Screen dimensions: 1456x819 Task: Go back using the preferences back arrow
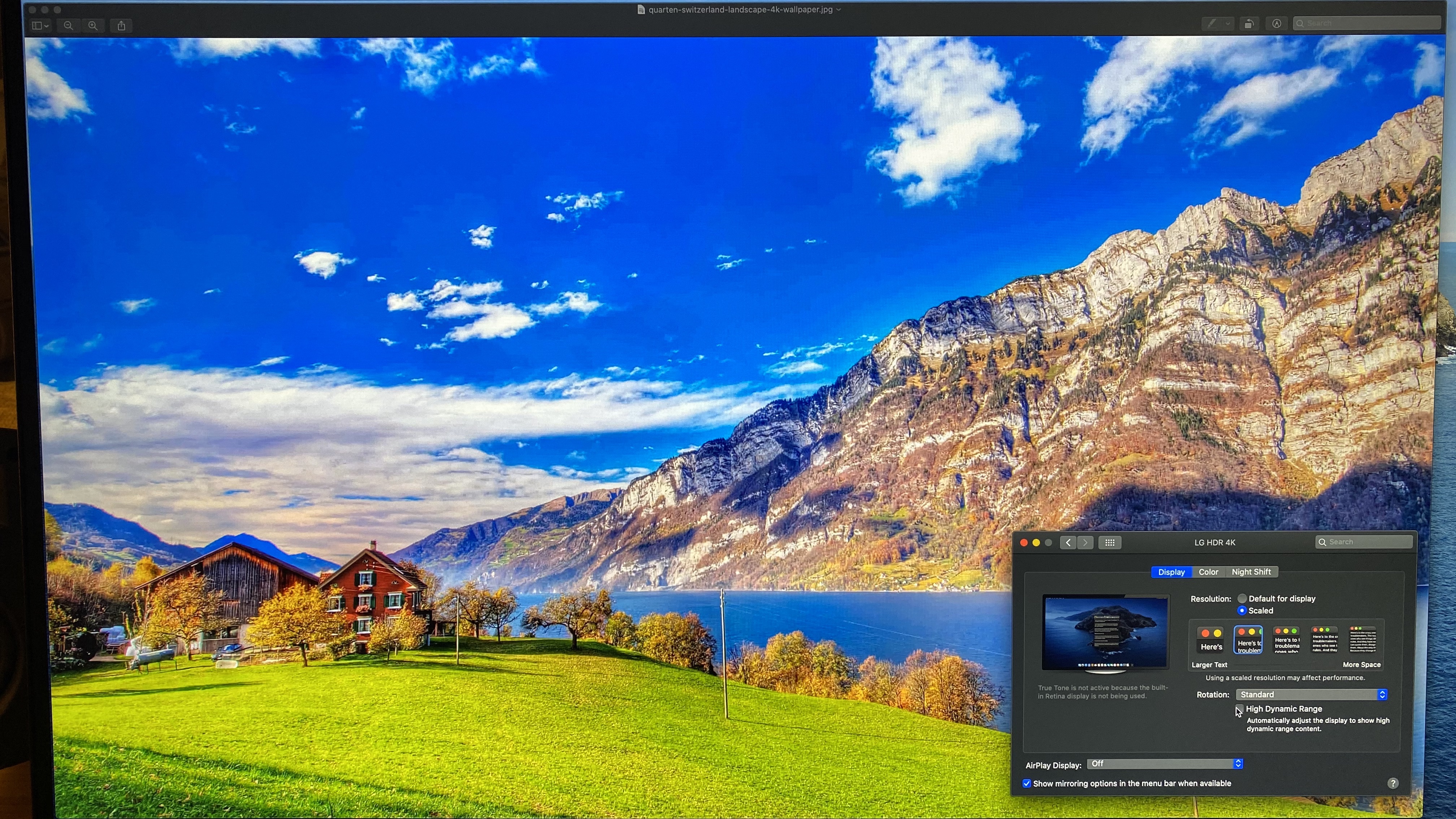click(1068, 543)
